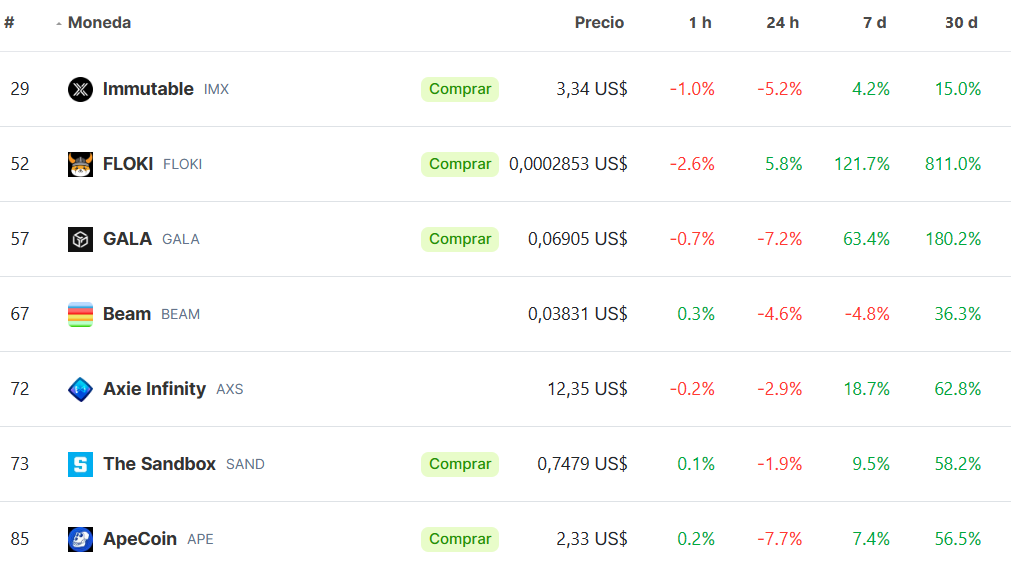Click the ApeCoin ape logo
This screenshot has width=1011, height=573.
[80, 539]
